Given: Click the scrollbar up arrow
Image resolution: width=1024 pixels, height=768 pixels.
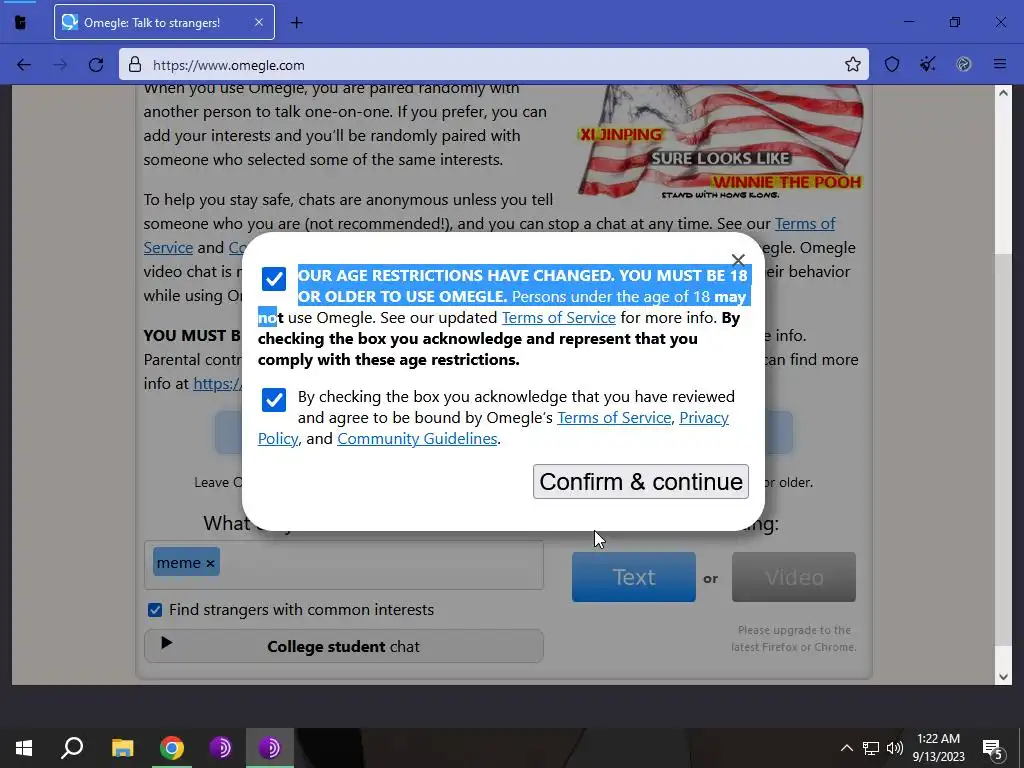Looking at the screenshot, I should coord(1003,93).
